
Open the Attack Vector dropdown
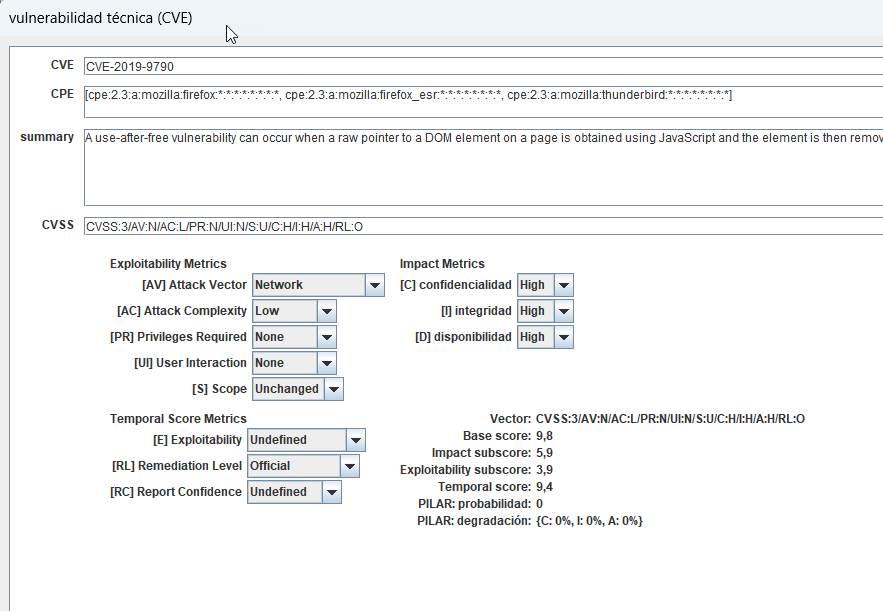point(318,285)
